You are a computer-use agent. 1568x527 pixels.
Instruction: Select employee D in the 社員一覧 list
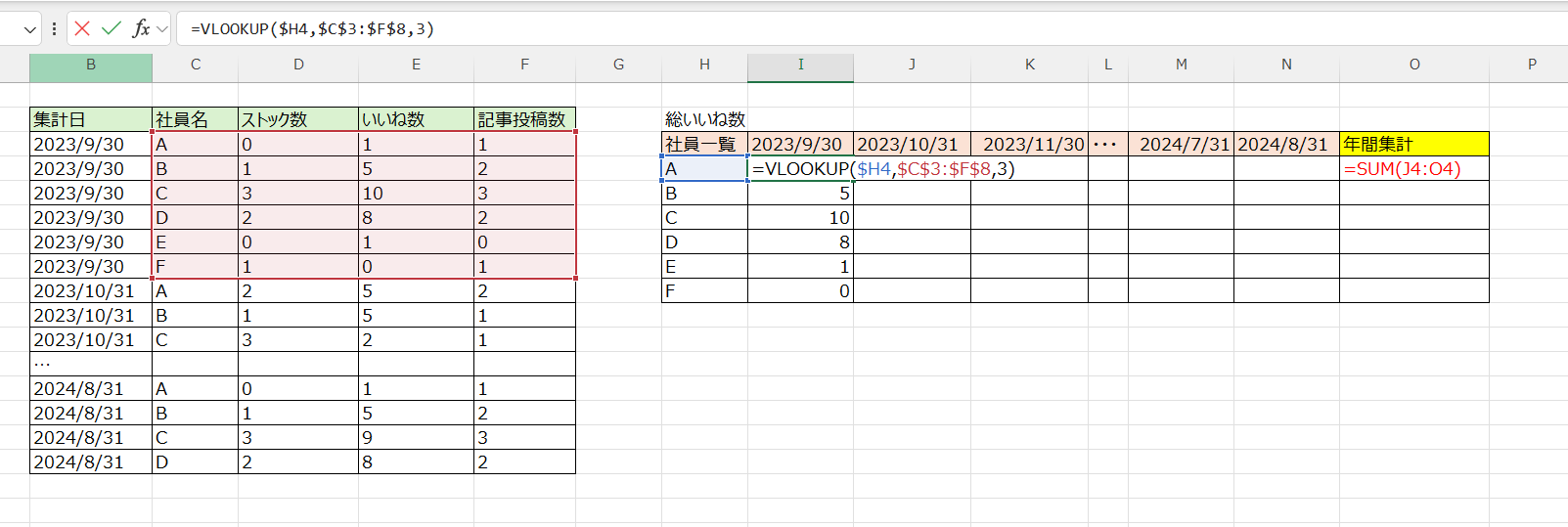click(704, 242)
